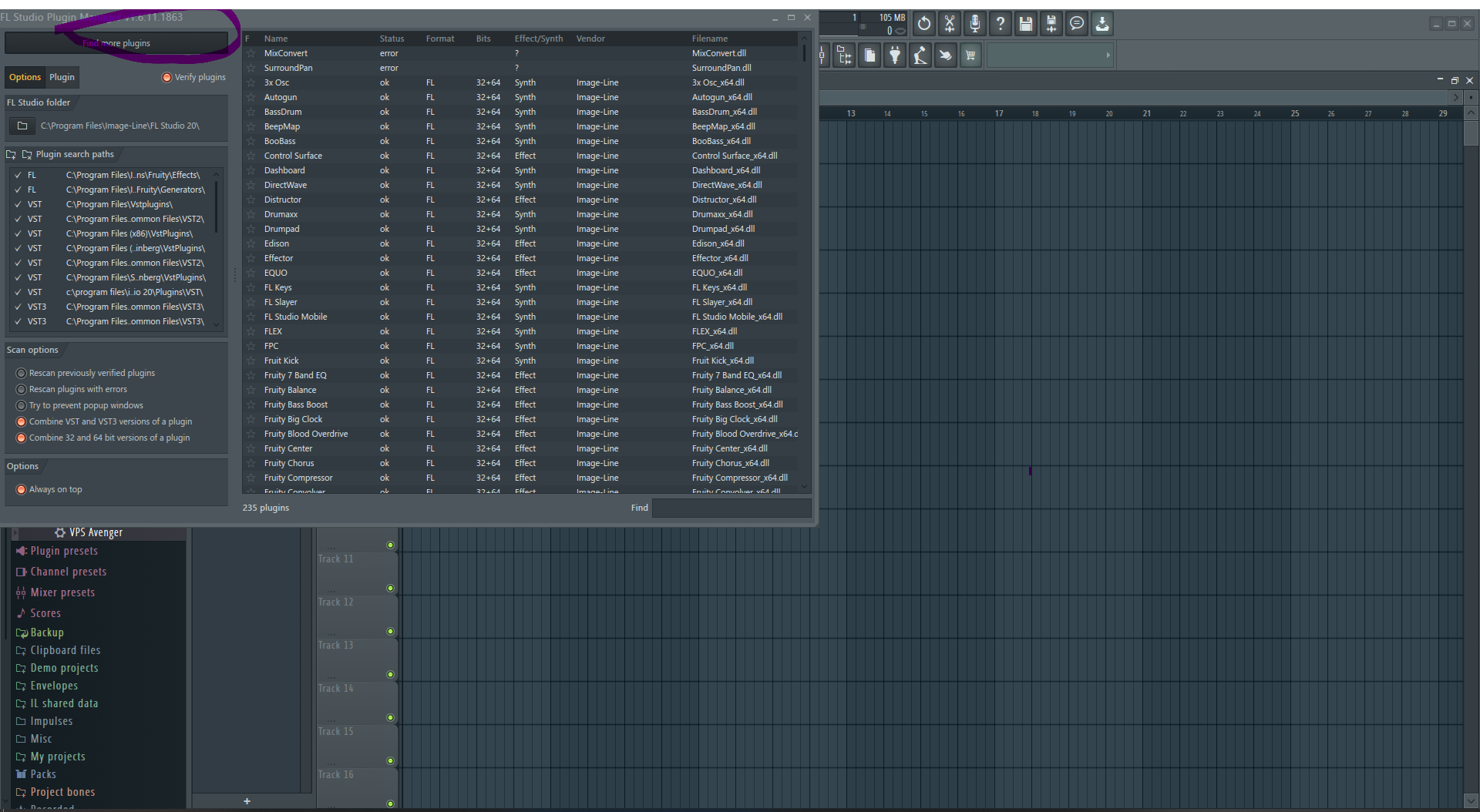The height and width of the screenshot is (812, 1480).
Task: Open the speech bubble chat icon
Action: (1077, 24)
